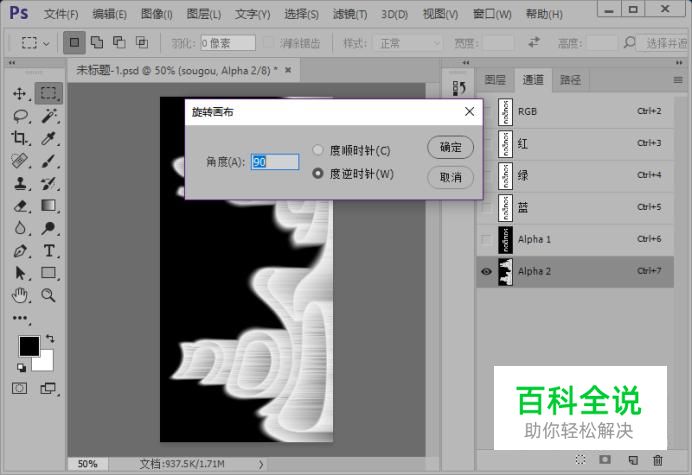Select the Clone Stamp tool

click(x=20, y=183)
